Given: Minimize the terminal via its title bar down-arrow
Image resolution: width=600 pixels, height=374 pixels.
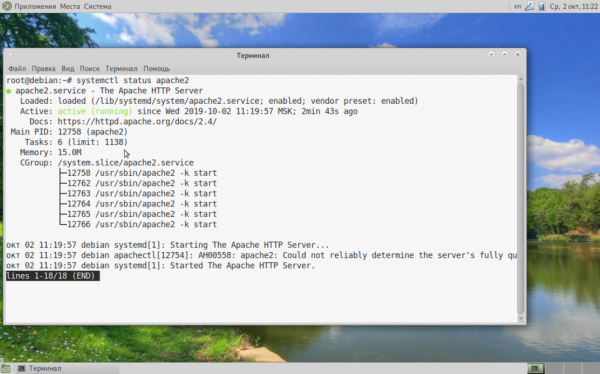Looking at the screenshot, I should tap(491, 54).
